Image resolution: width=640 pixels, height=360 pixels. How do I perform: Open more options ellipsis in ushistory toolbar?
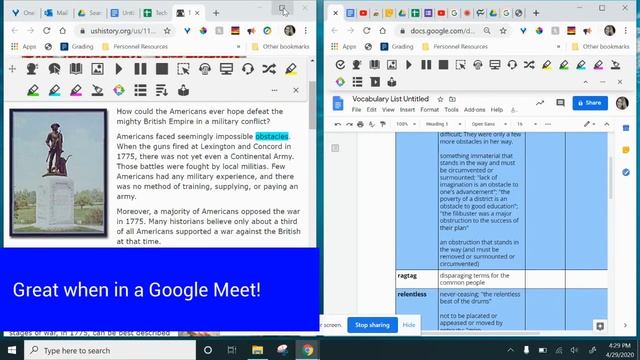point(274,90)
